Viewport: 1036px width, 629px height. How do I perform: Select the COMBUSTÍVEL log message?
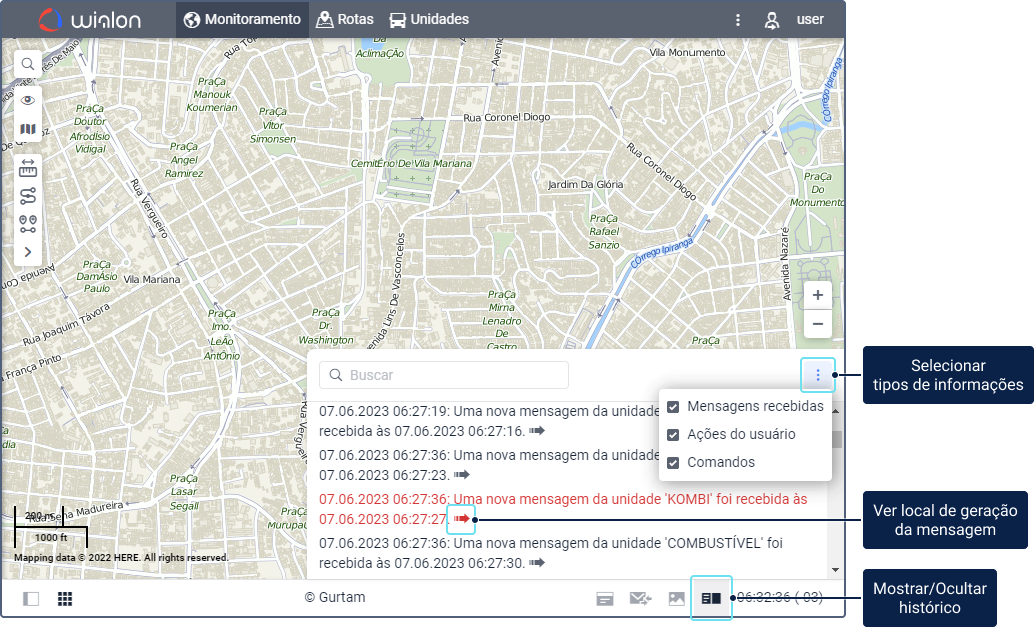[x=550, y=553]
